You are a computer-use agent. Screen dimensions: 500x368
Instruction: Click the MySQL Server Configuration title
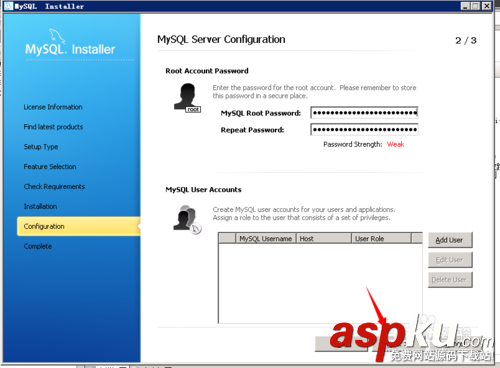coord(221,40)
